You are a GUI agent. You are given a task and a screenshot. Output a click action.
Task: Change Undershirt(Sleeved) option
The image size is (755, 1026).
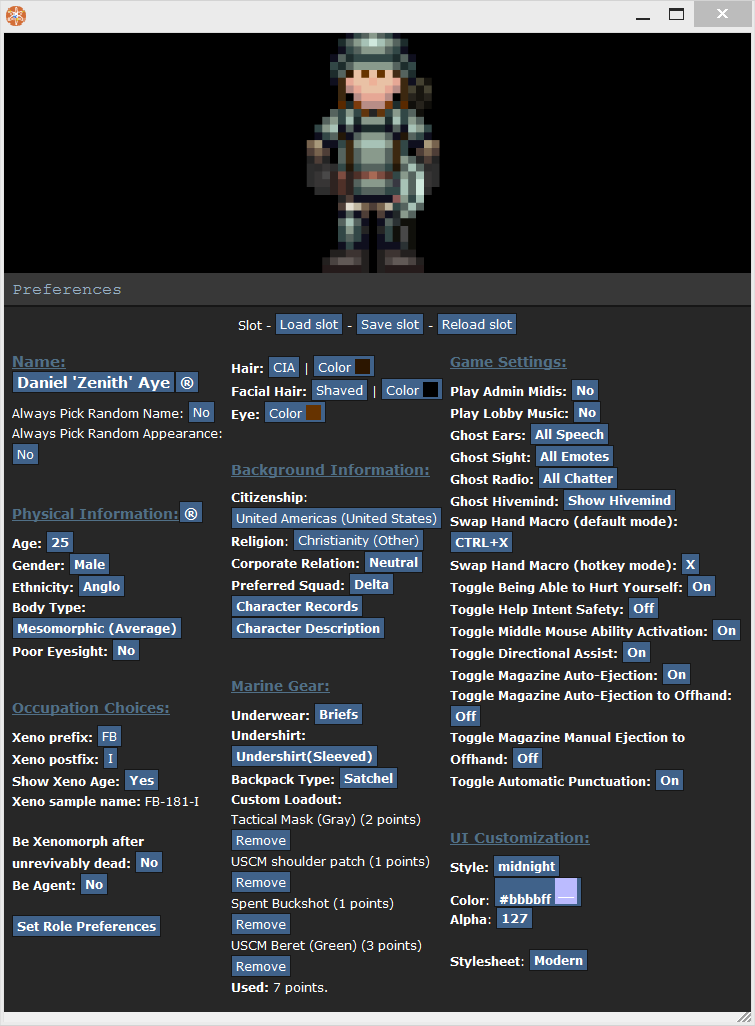coord(304,757)
